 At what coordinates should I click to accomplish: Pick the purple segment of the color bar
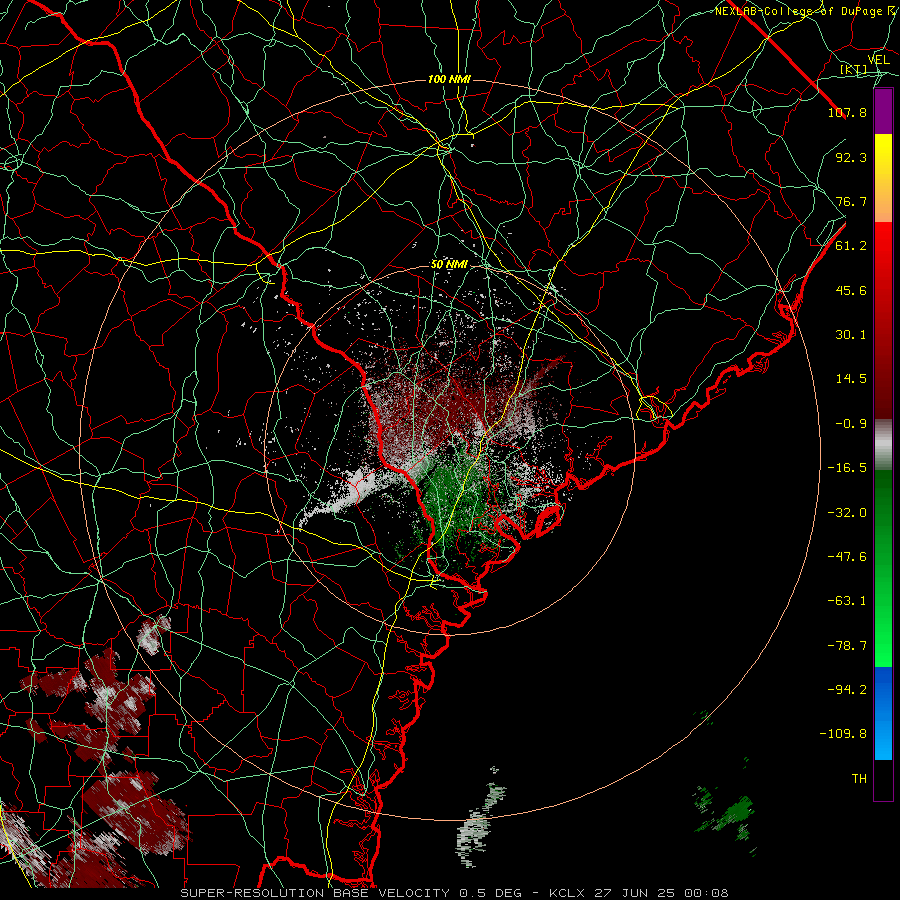pos(883,111)
